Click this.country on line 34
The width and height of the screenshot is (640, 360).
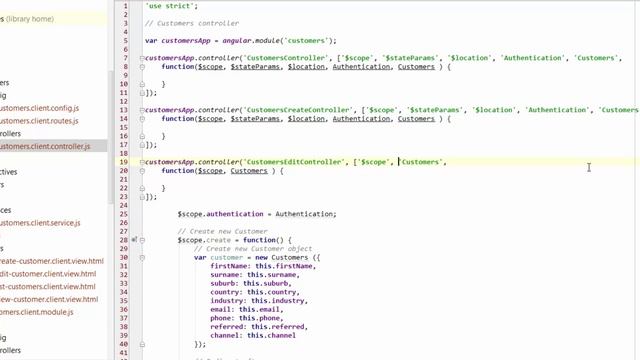pyautogui.click(x=271, y=292)
